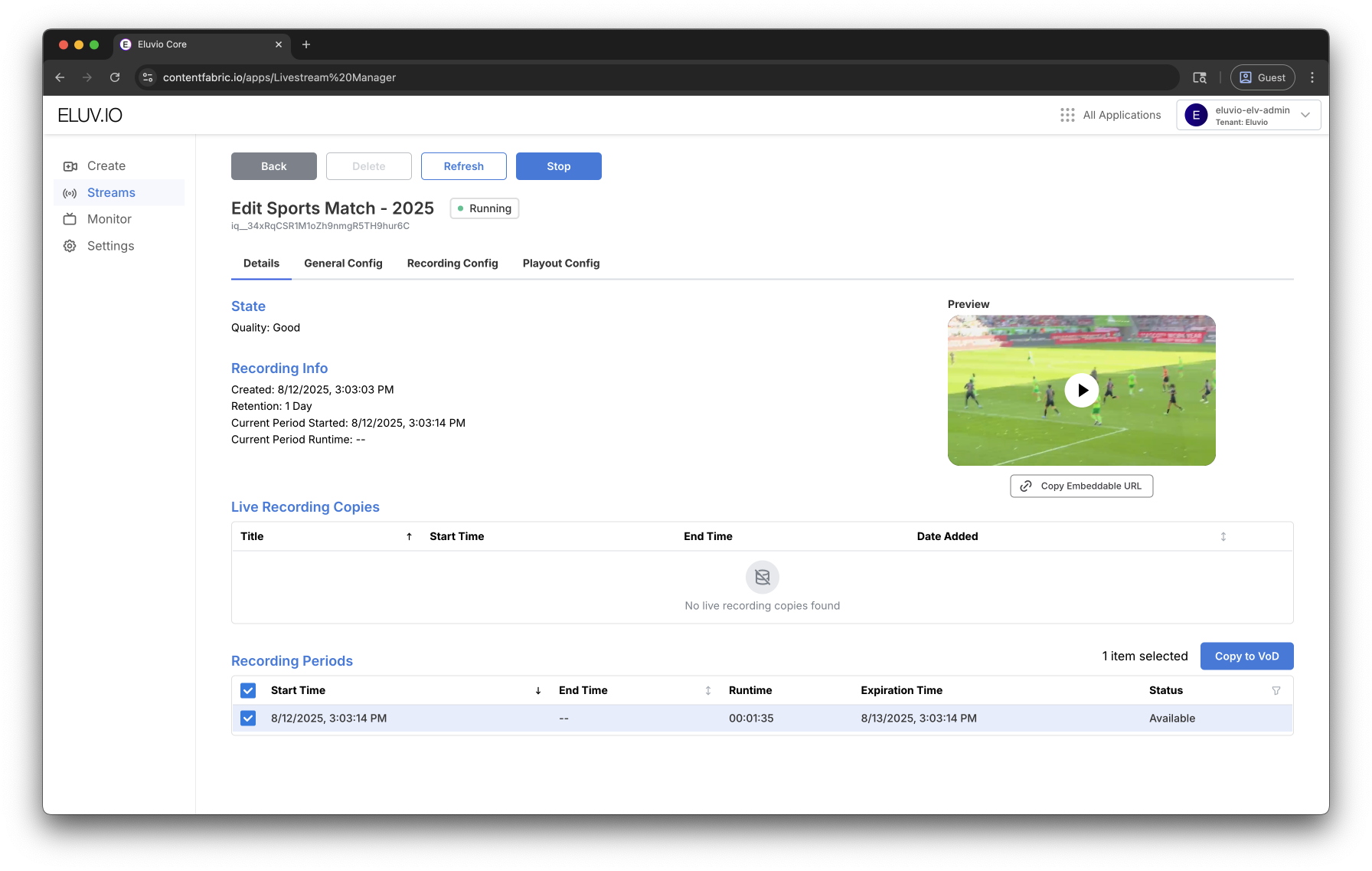
Task: Sort live recording copies by Date Added
Action: tap(1223, 537)
